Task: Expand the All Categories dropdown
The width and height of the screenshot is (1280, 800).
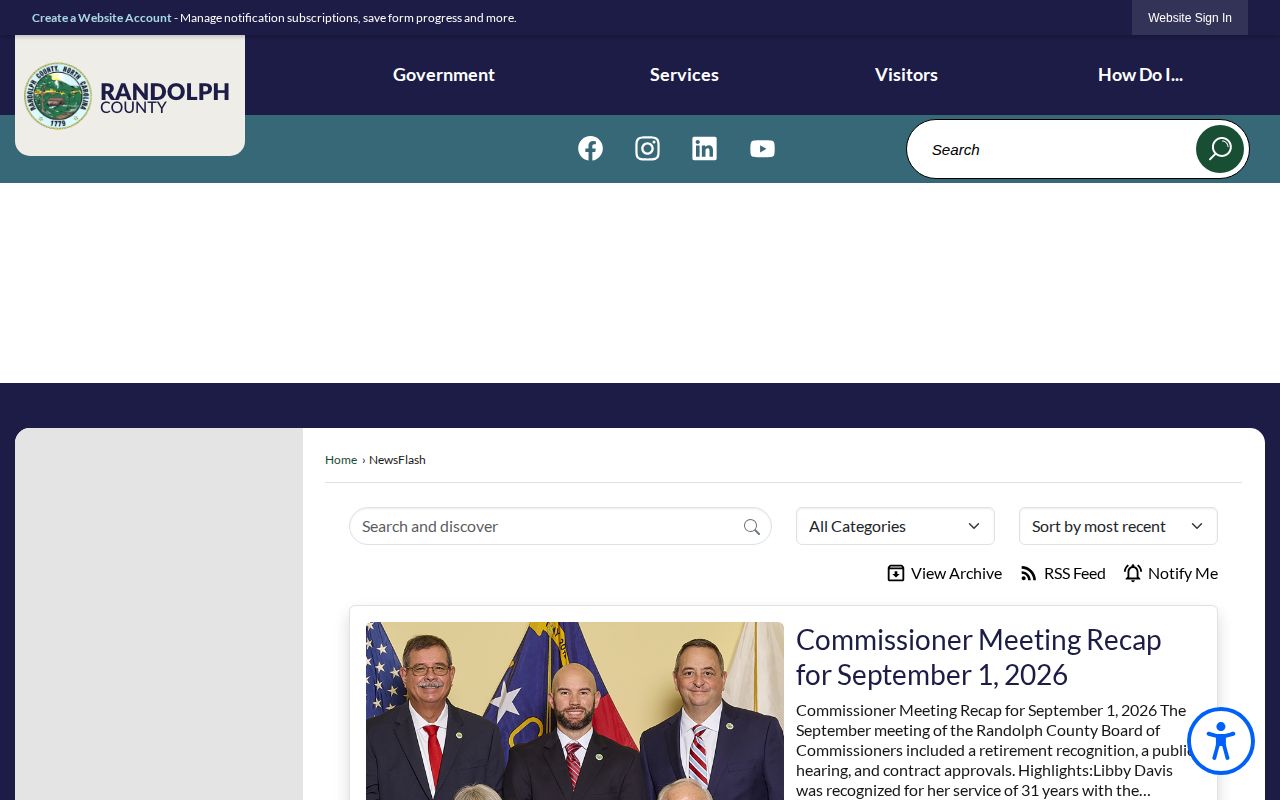Action: point(895,526)
